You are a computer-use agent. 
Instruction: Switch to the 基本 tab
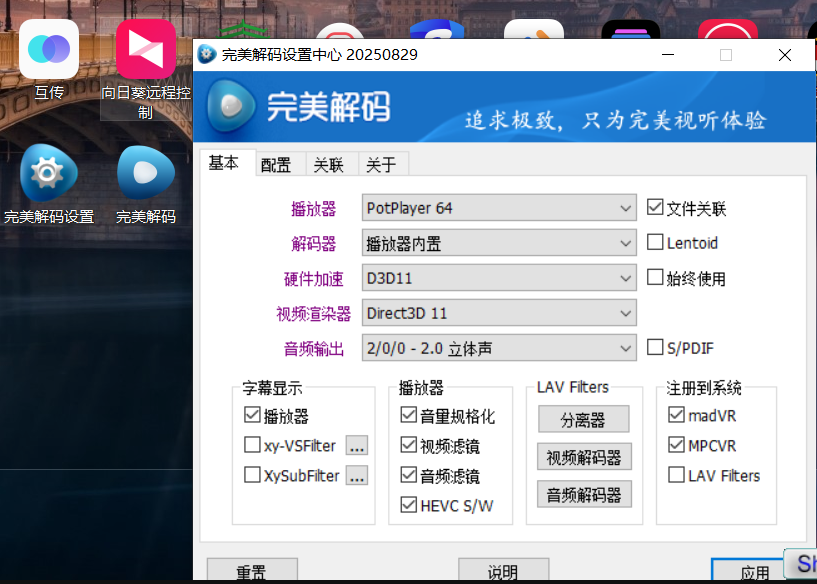click(x=225, y=163)
